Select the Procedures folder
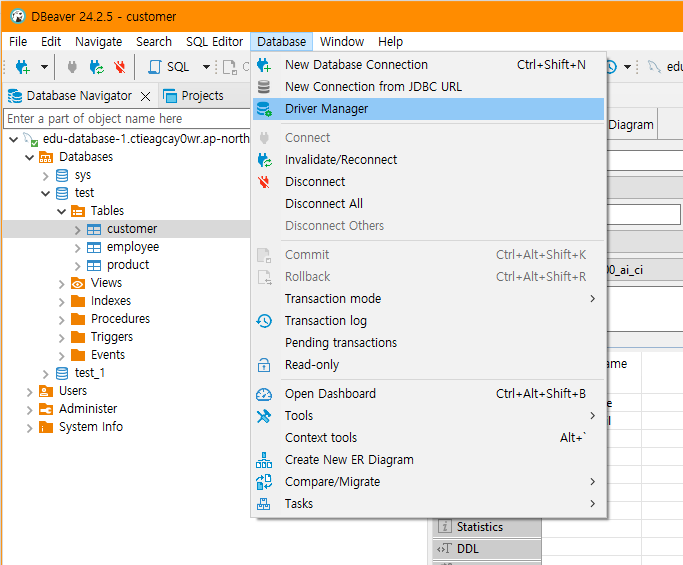This screenshot has width=683, height=565. coord(120,319)
